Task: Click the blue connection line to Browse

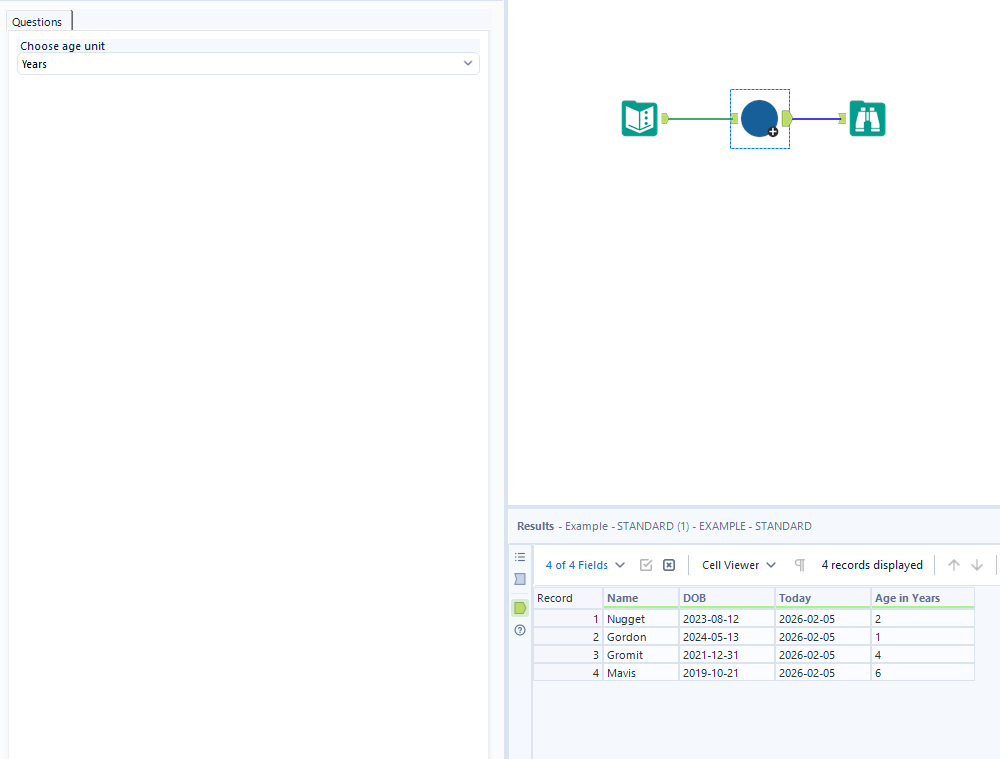Action: pyautogui.click(x=816, y=119)
